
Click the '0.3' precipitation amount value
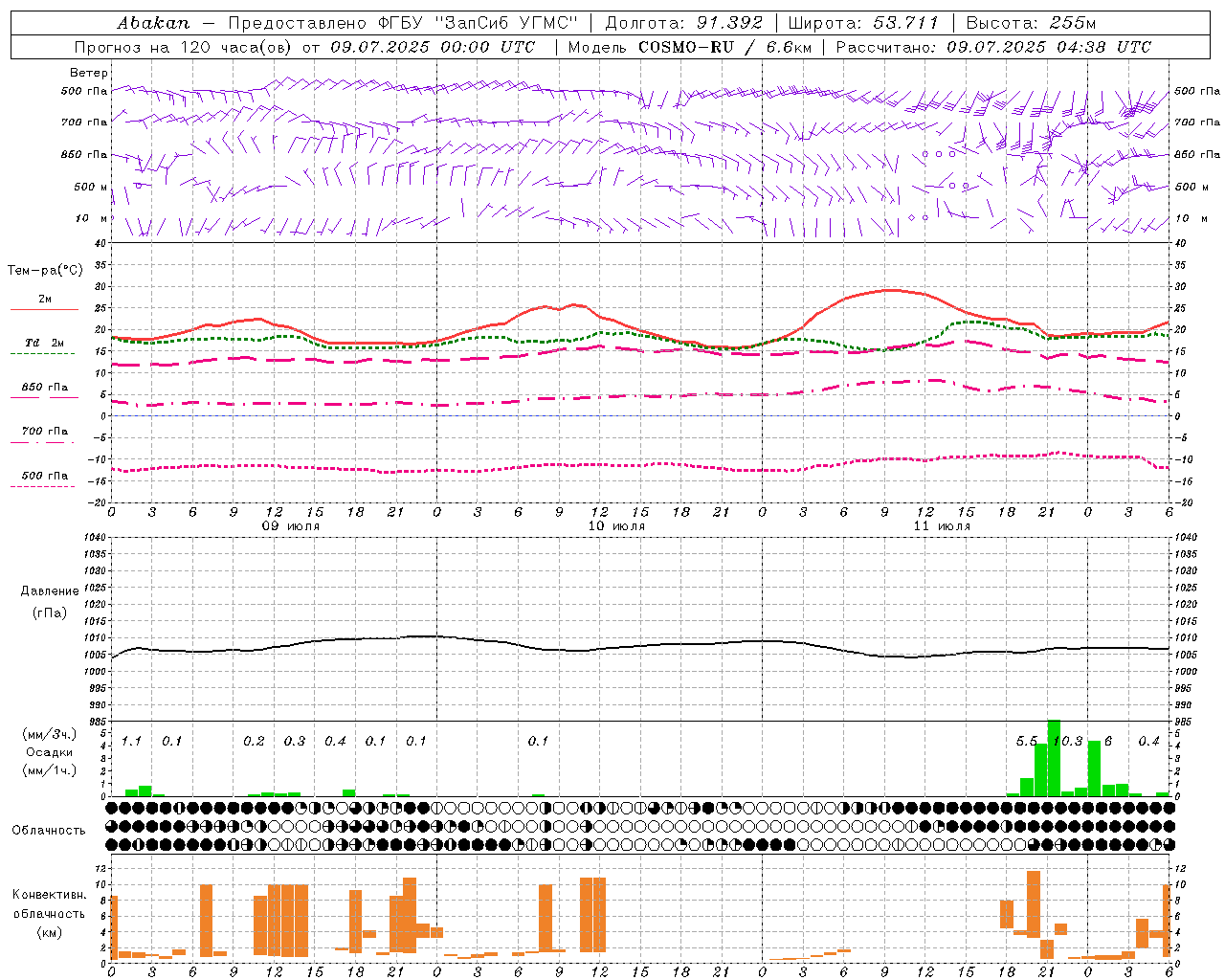[295, 742]
